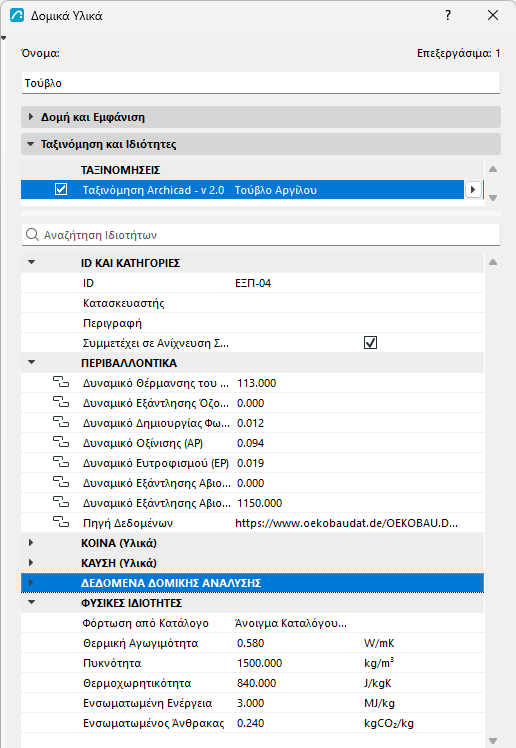Click properties list scroll down arrow
Screen dimensions: 516x748
pos(493,741)
